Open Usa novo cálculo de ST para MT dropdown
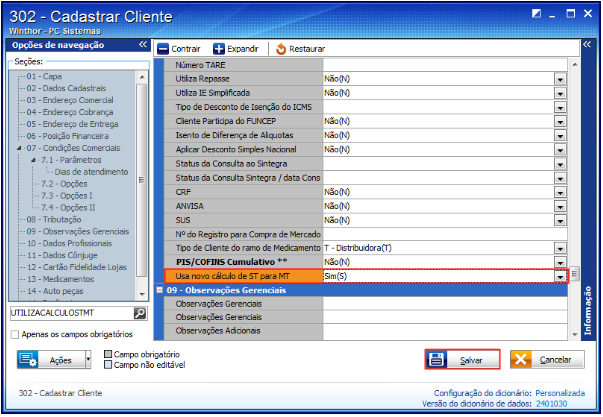Image resolution: width=603 pixels, height=417 pixels. point(560,276)
